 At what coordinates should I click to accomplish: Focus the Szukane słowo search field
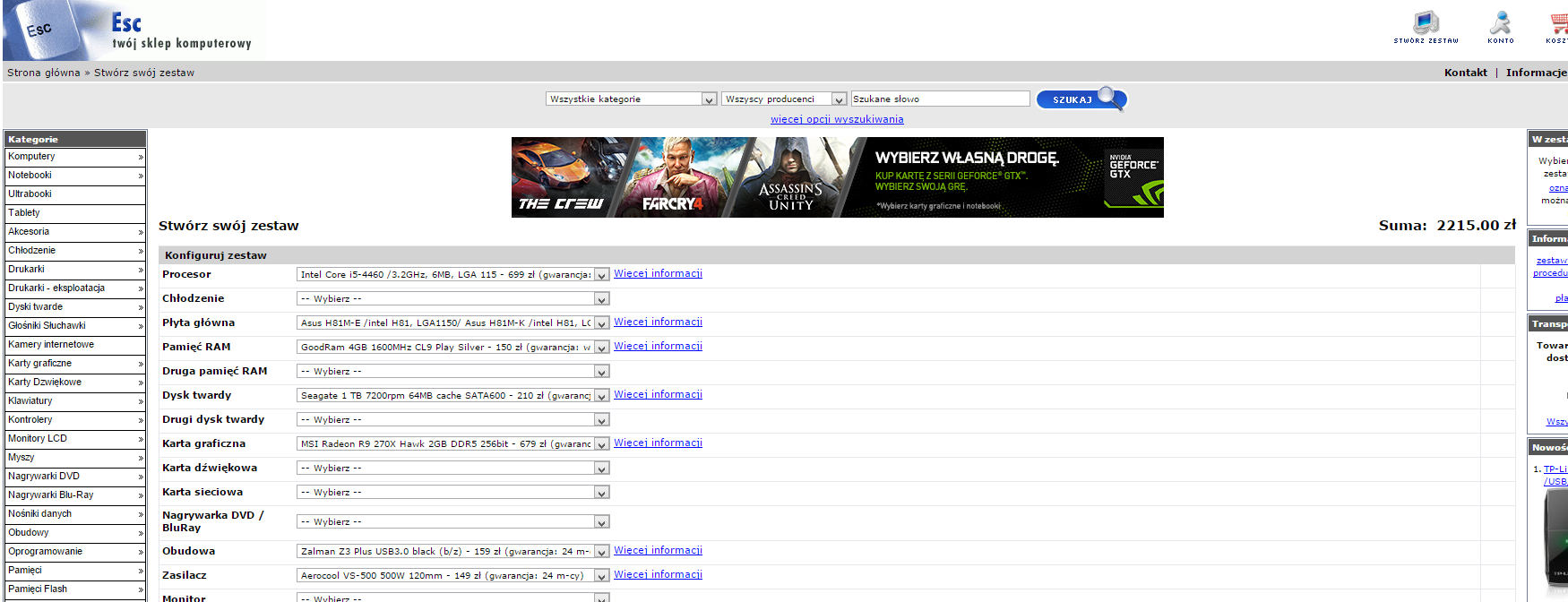point(940,99)
